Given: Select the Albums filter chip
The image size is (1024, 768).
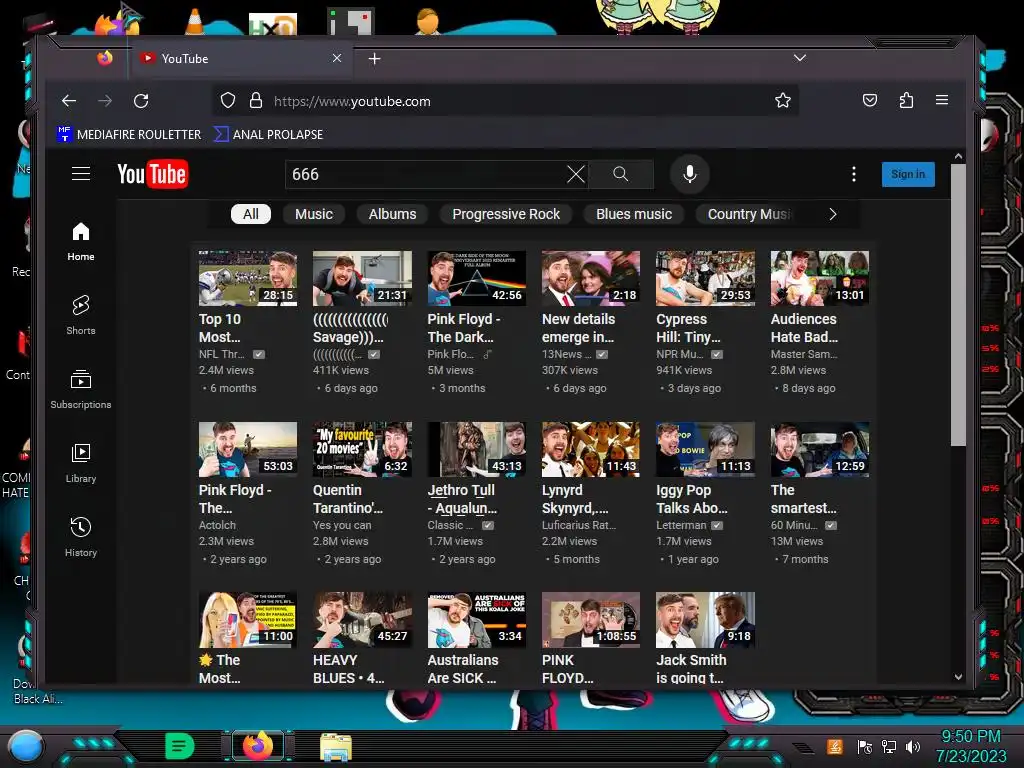Looking at the screenshot, I should tap(392, 214).
